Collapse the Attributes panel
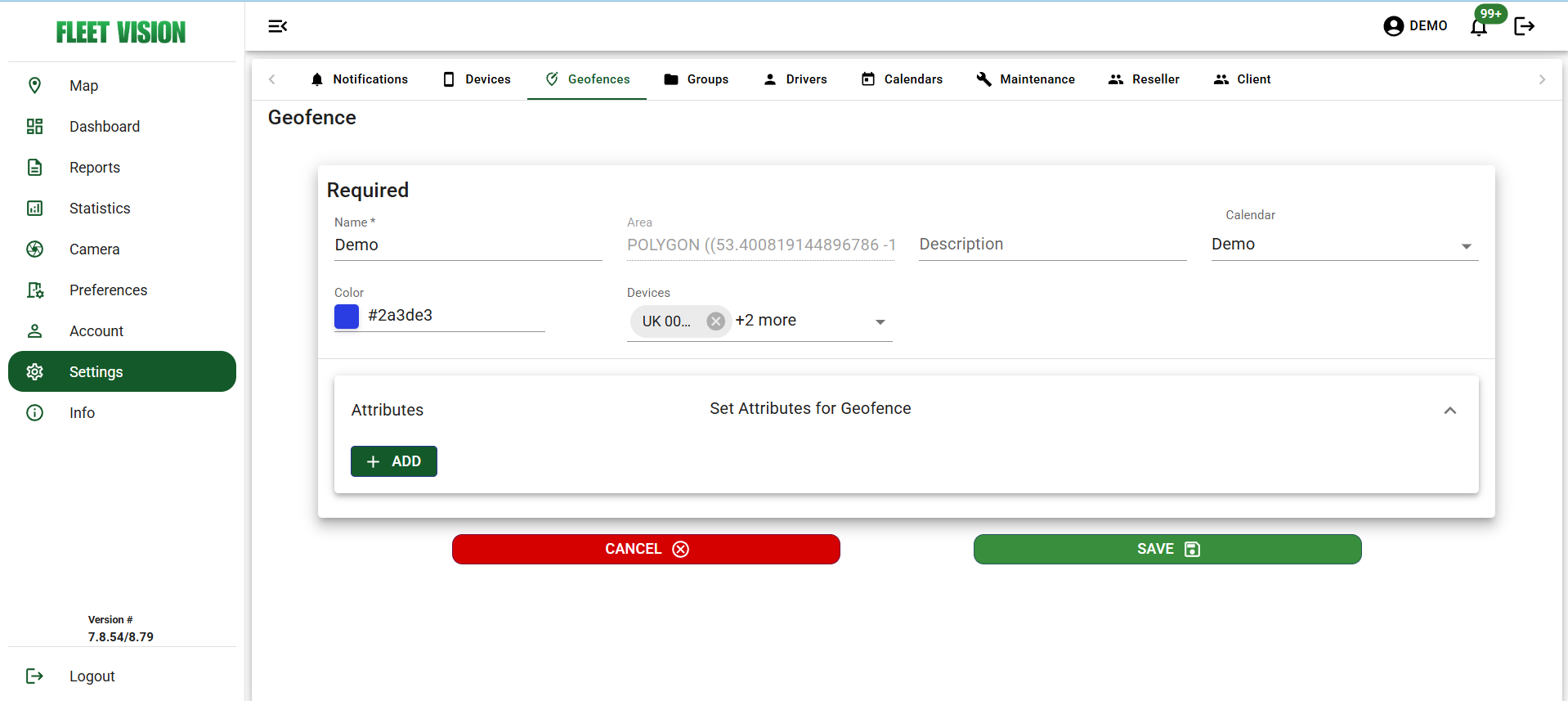The image size is (1568, 701). click(1449, 411)
